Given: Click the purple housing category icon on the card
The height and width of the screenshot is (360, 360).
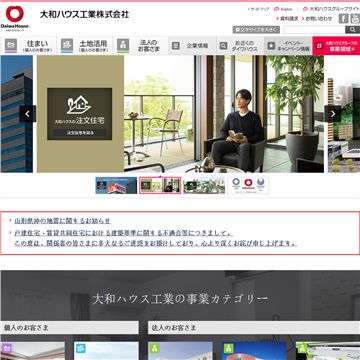Looking at the screenshot, I should 7,348.
